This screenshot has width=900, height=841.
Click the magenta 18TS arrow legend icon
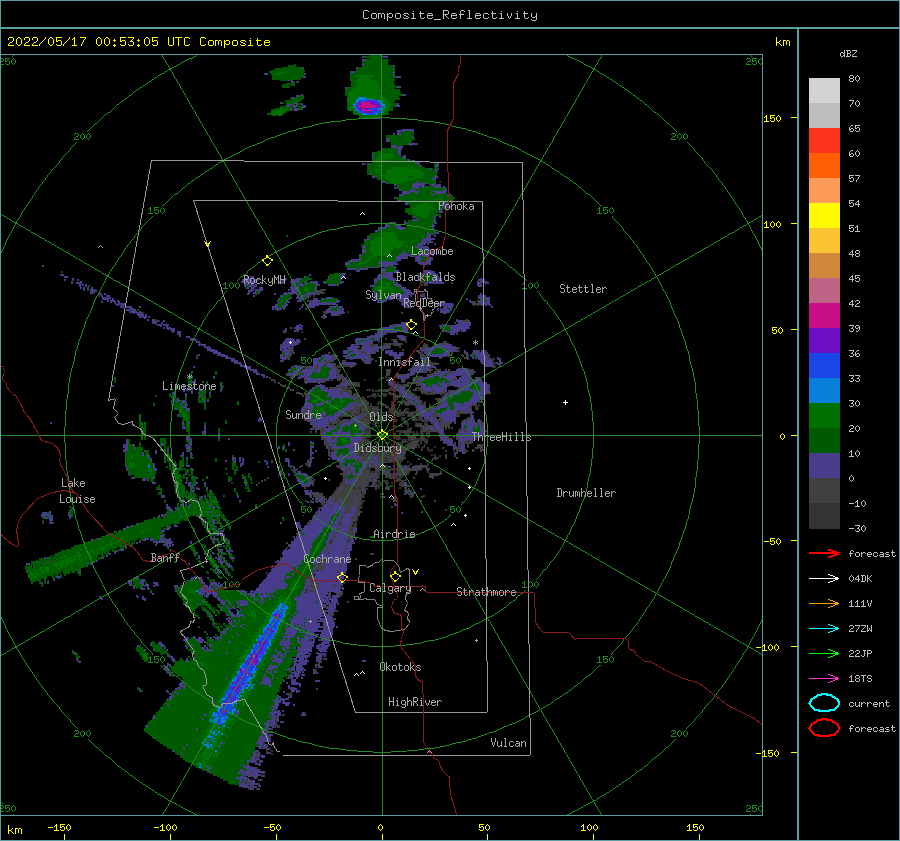(824, 679)
